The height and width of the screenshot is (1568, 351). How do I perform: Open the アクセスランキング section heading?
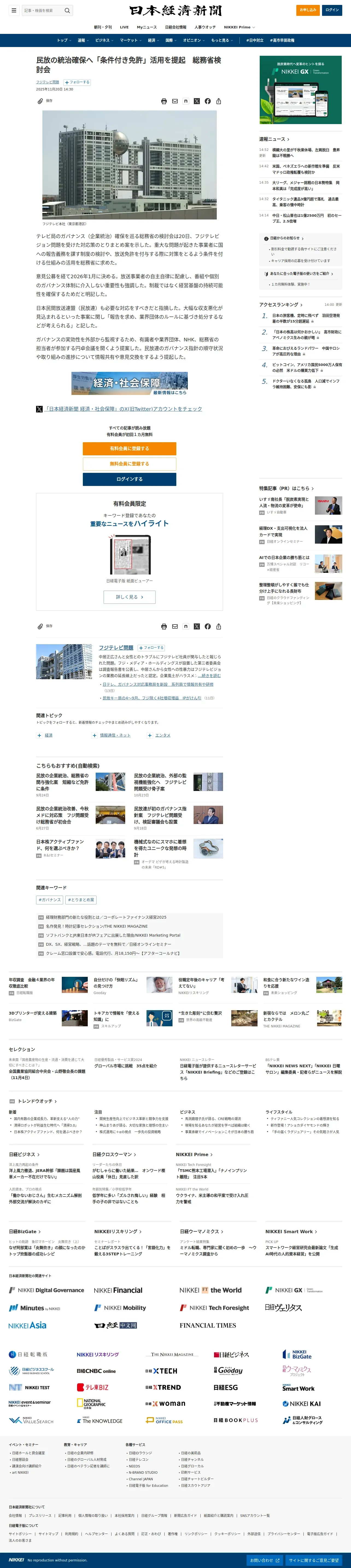pyautogui.click(x=281, y=304)
